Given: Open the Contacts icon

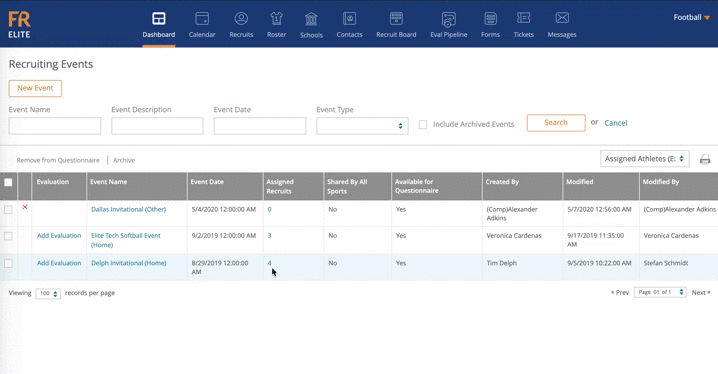Looking at the screenshot, I should pyautogui.click(x=349, y=19).
